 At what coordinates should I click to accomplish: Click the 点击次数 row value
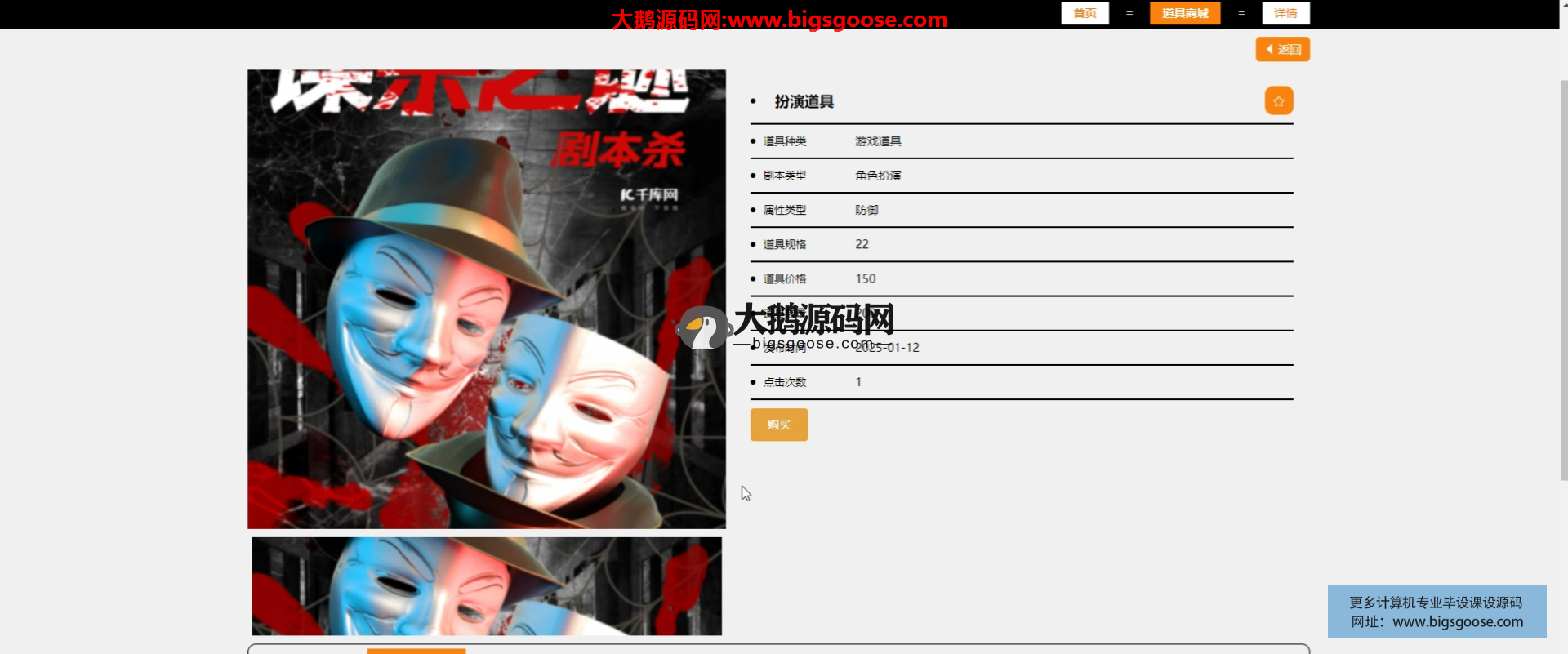pos(858,382)
